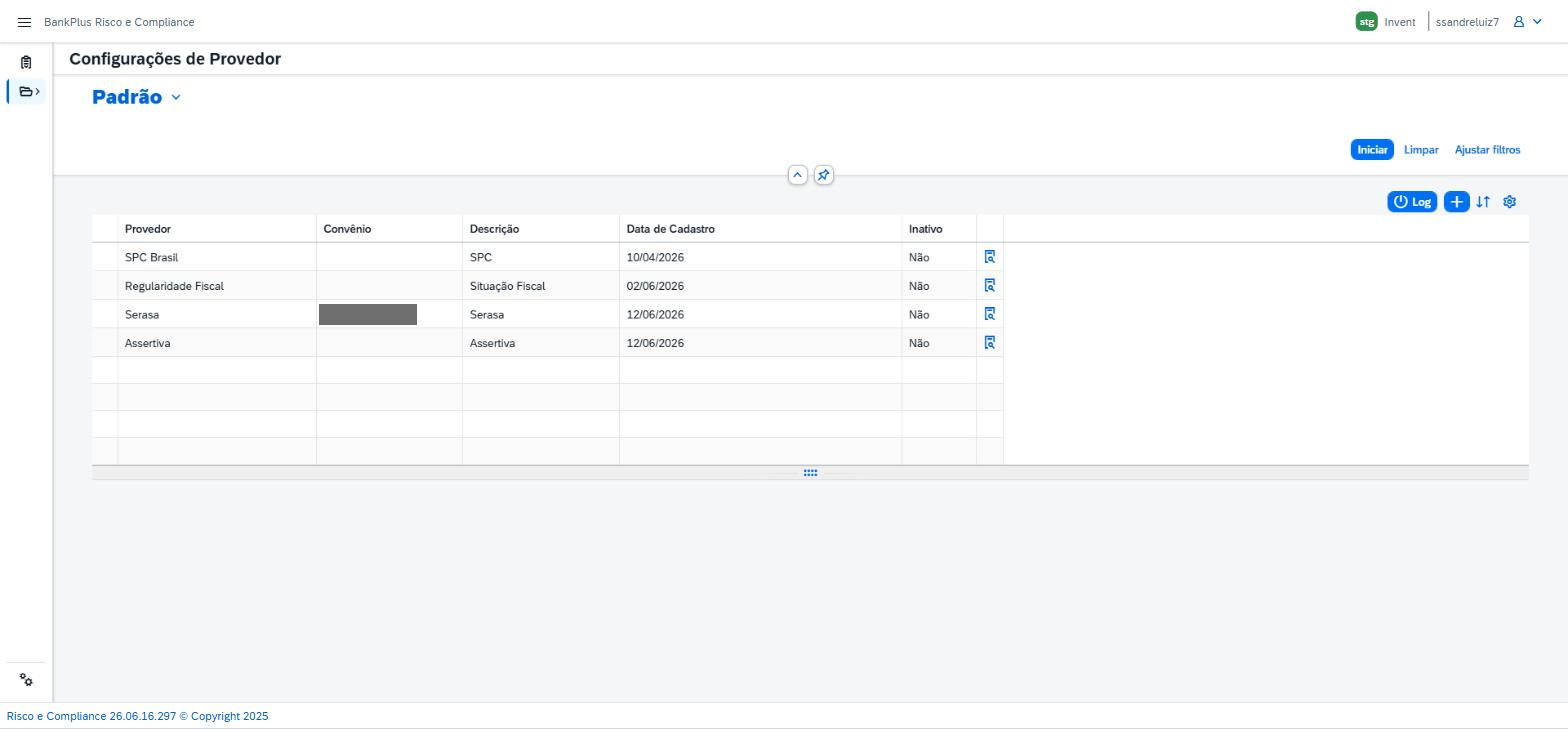The width and height of the screenshot is (1568, 729).
Task: Click the table resize grip handle
Action: (810, 473)
